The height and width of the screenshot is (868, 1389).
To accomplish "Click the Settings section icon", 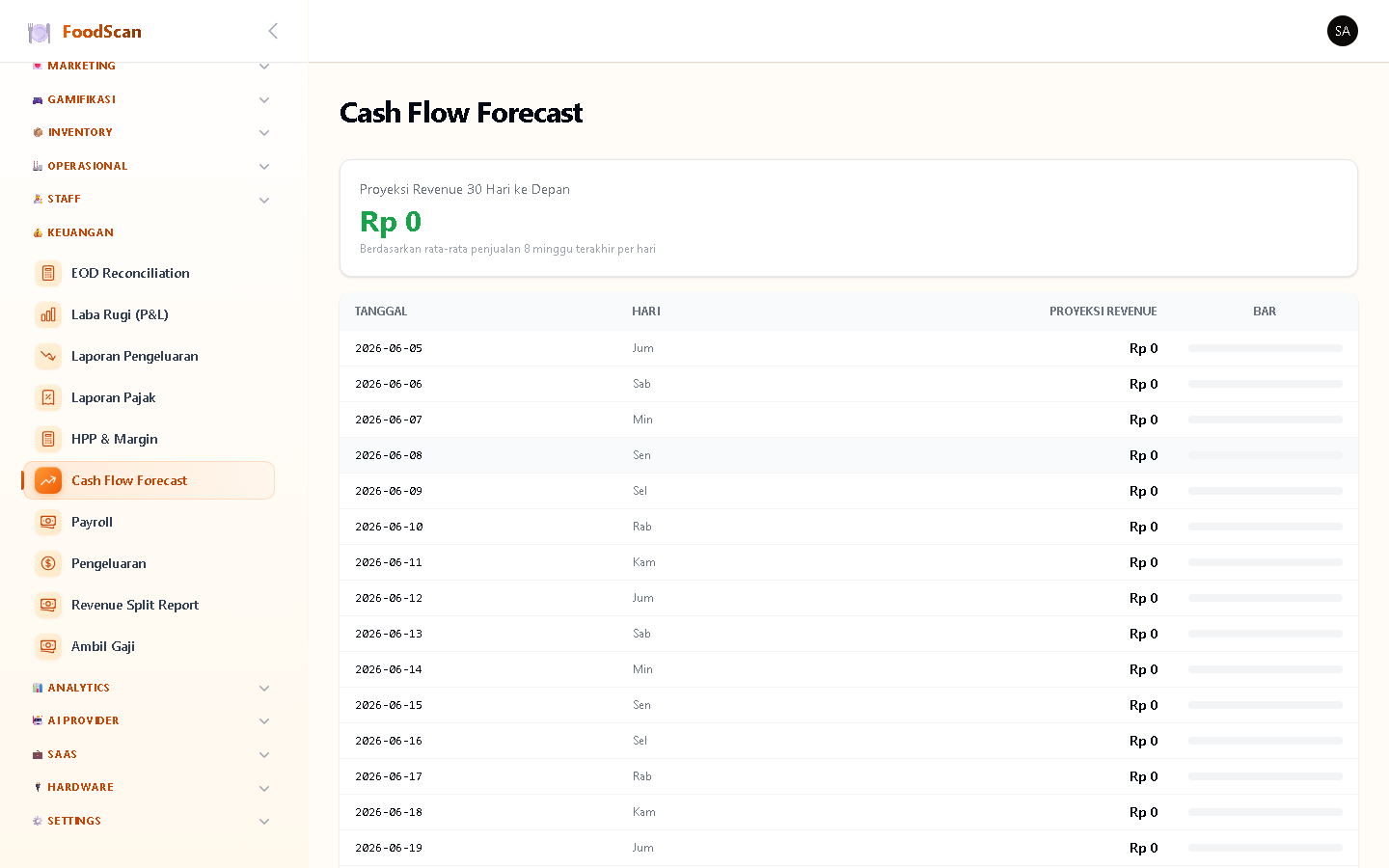I will pos(38,821).
